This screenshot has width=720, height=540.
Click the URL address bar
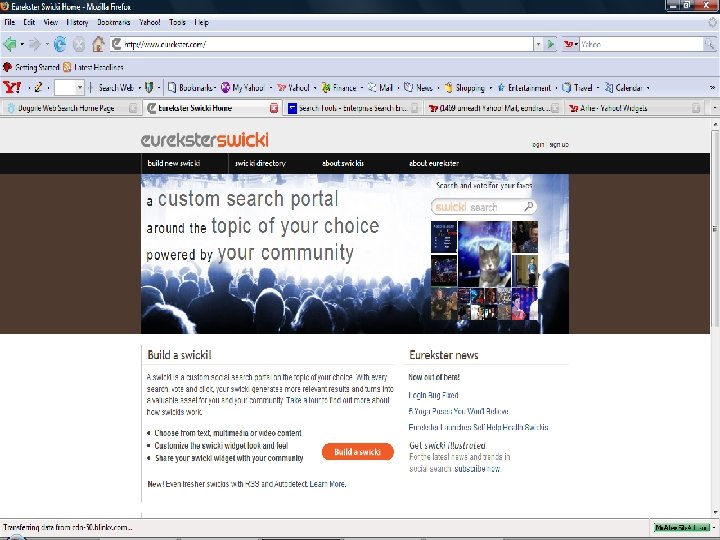point(322,44)
